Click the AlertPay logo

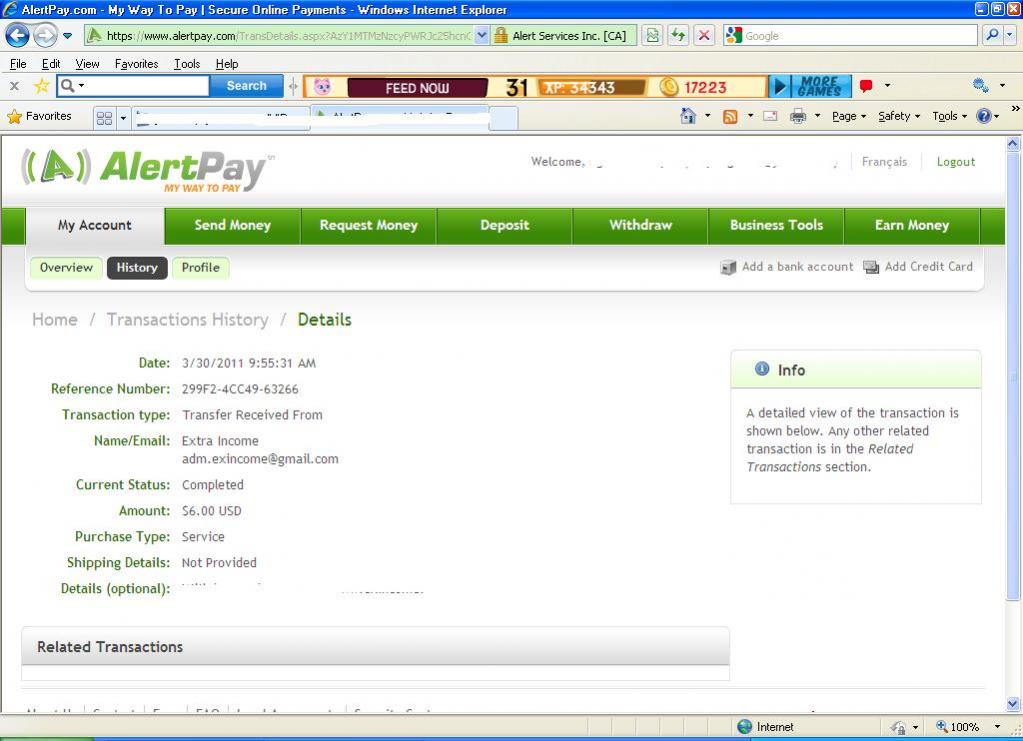[x=147, y=171]
